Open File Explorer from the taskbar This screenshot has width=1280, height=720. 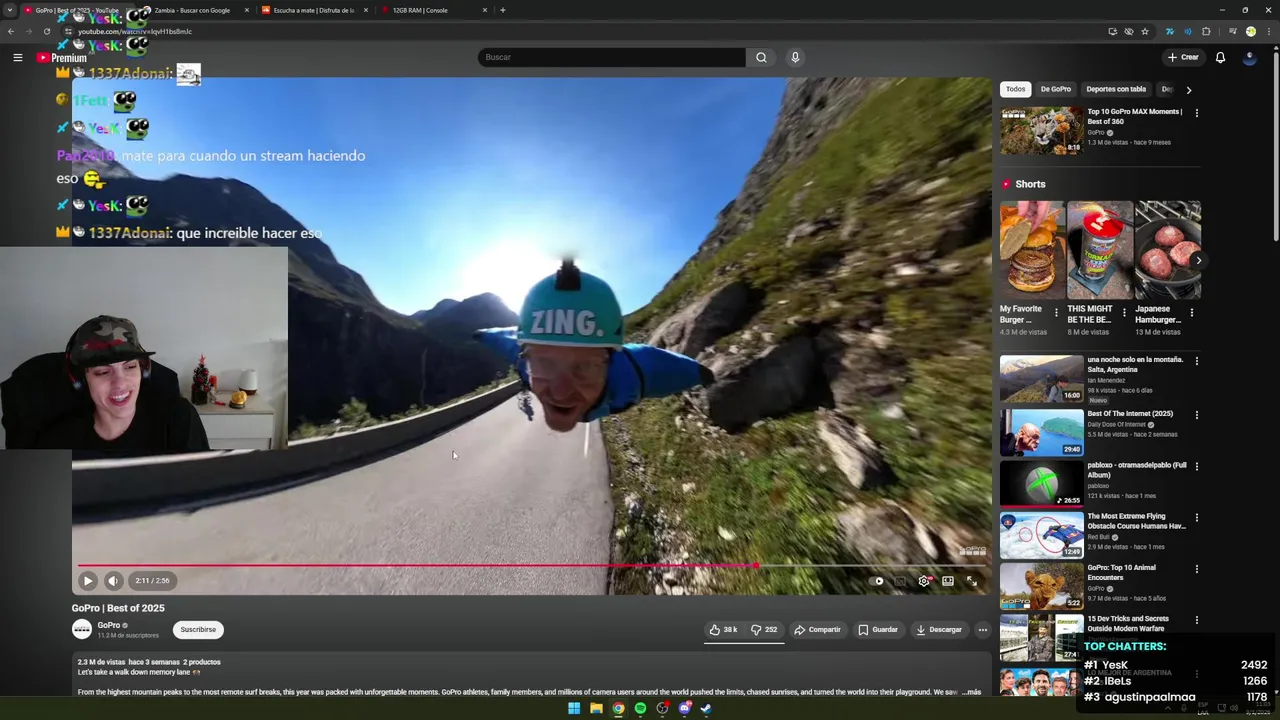(596, 709)
